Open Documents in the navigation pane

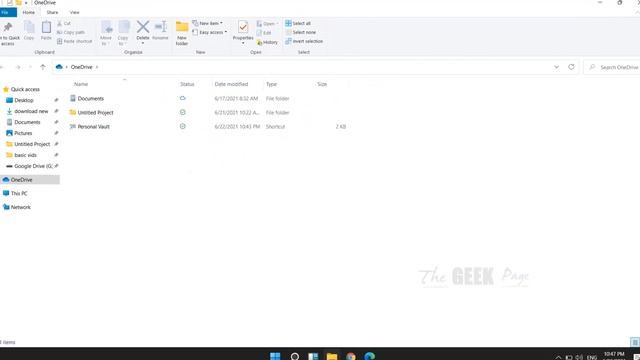click(x=27, y=122)
